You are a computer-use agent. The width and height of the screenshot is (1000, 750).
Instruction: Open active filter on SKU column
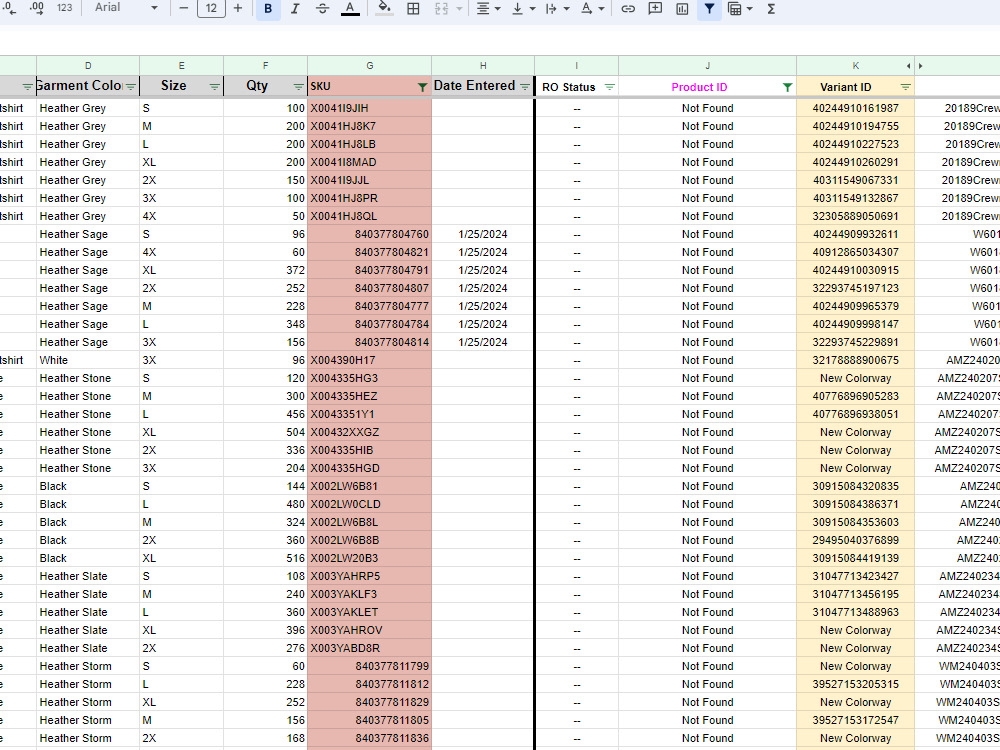point(422,87)
